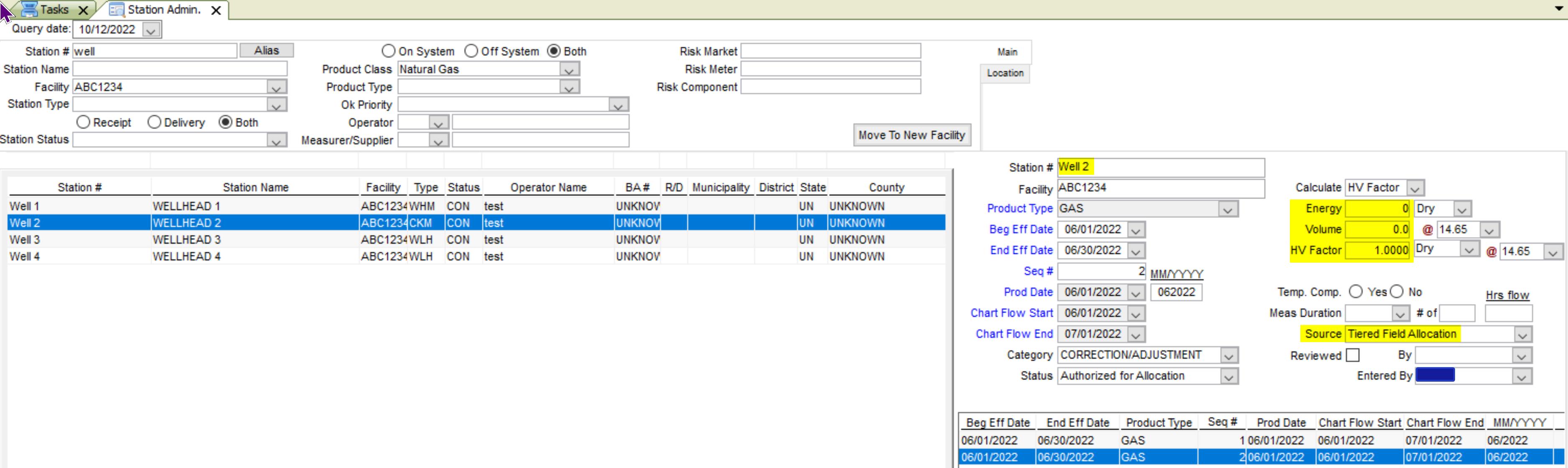Check the Reviewed checkbox
This screenshot has width=1568, height=468.
tap(1353, 355)
